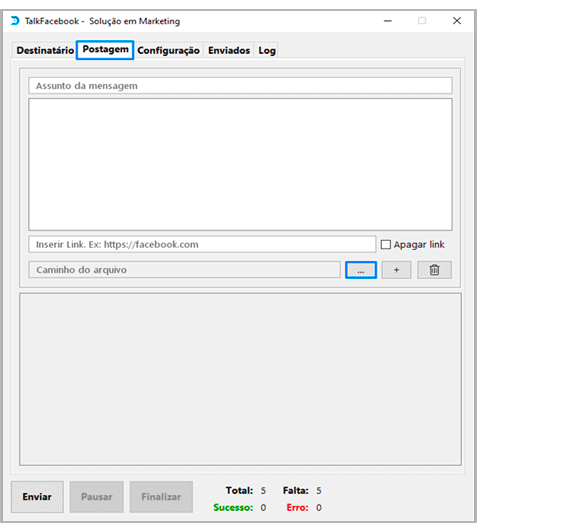Open the Configuração tab
The height and width of the screenshot is (532, 583).
[168, 51]
